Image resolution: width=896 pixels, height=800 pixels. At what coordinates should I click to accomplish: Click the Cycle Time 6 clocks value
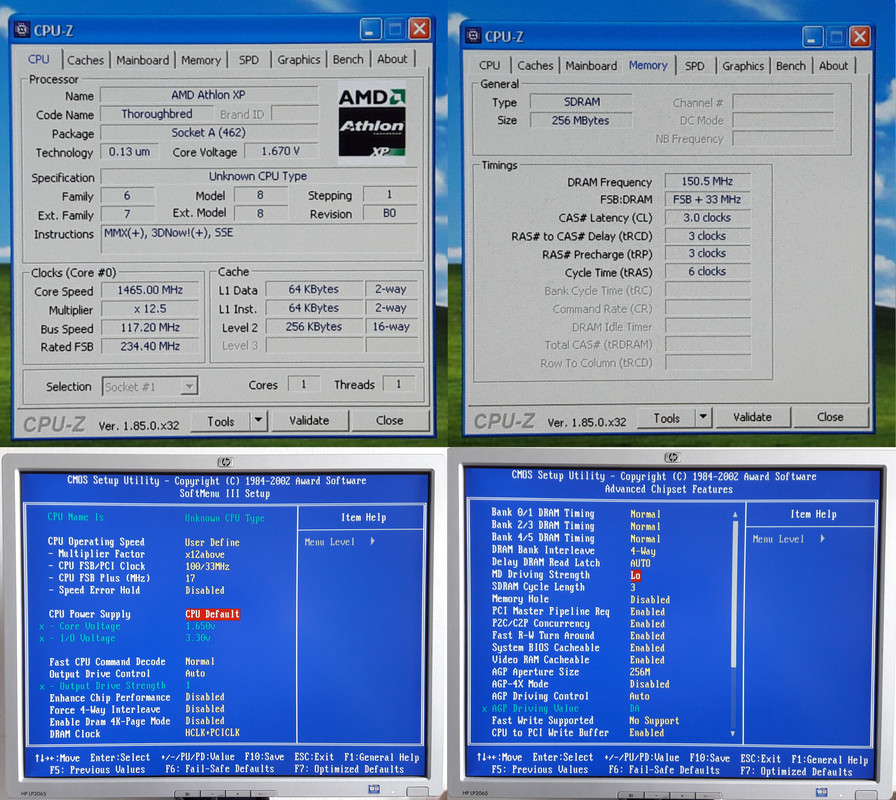tap(707, 271)
